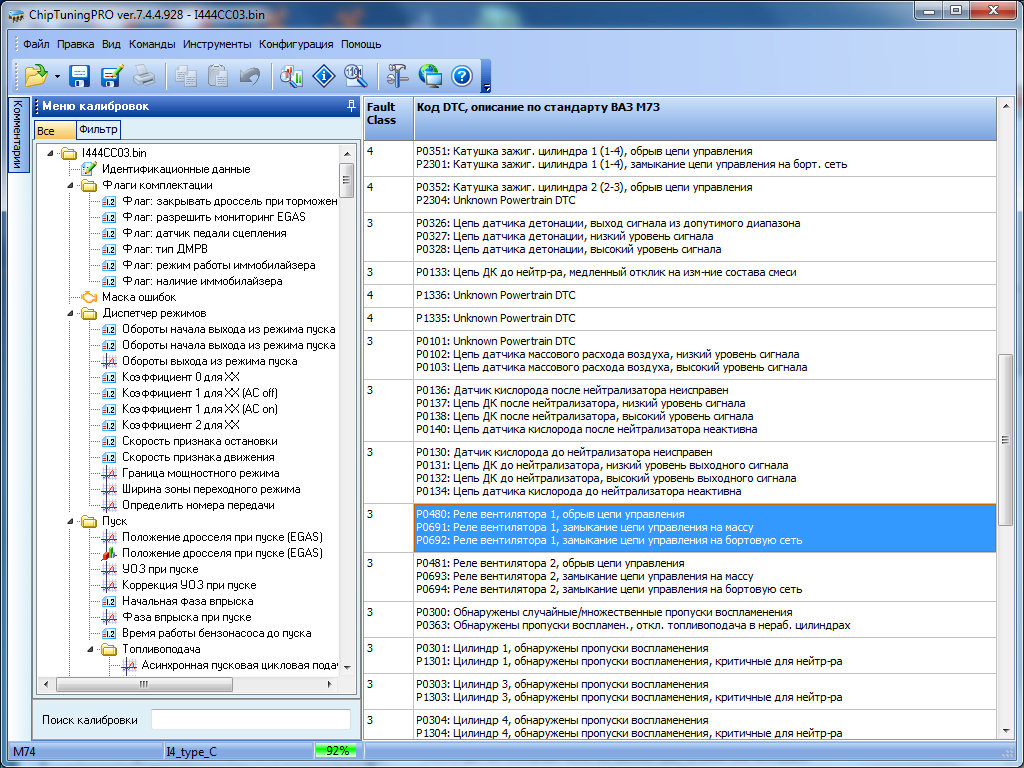Viewport: 1024px width, 768px height.
Task: Switch to the Фильтр tab
Action: tap(98, 130)
